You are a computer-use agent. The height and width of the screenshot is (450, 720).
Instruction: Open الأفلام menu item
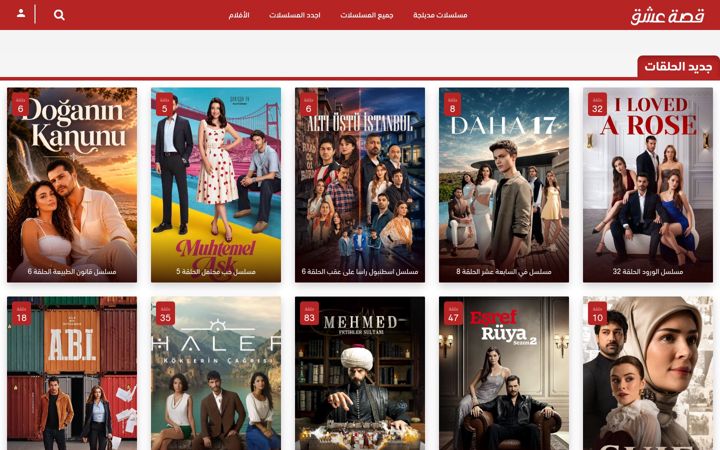pos(239,15)
